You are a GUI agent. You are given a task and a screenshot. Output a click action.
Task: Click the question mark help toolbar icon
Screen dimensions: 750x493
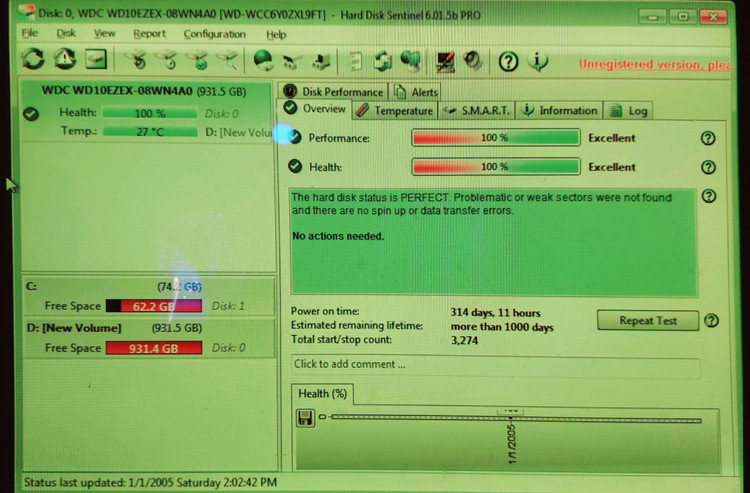[508, 62]
